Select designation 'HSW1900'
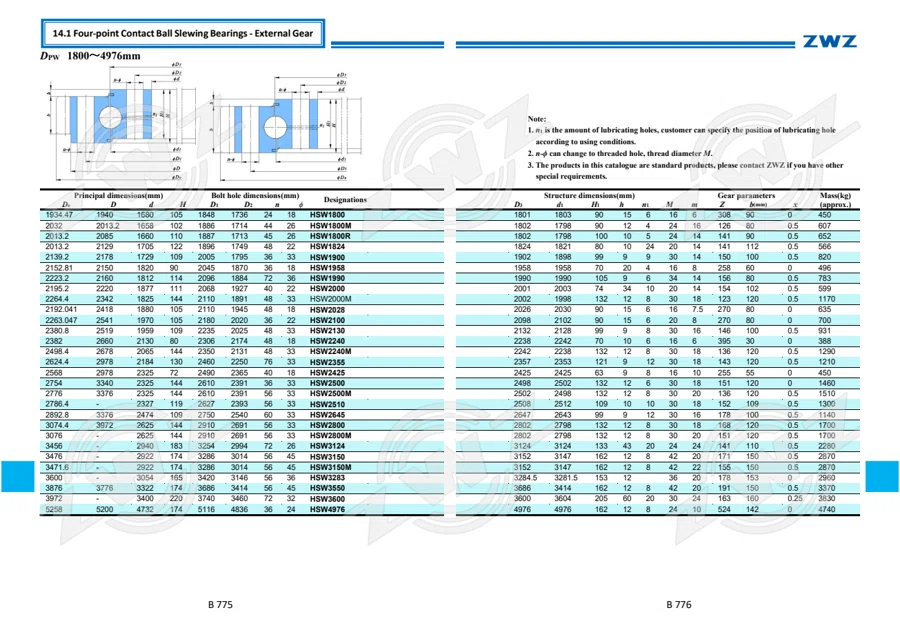This screenshot has width=900, height=637. [x=327, y=257]
